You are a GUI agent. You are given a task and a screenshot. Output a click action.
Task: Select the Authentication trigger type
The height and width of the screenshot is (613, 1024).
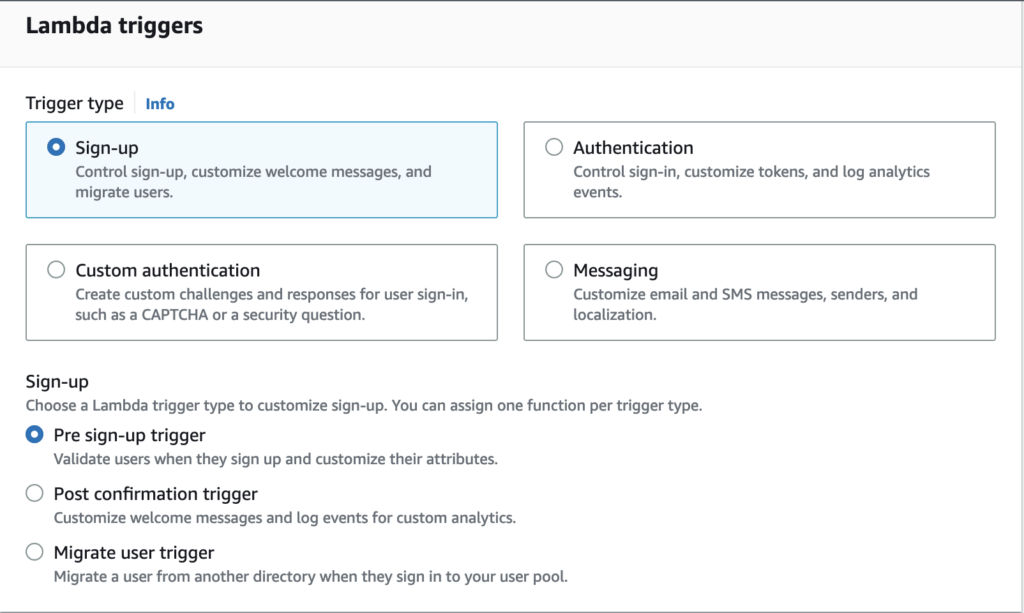[x=554, y=147]
